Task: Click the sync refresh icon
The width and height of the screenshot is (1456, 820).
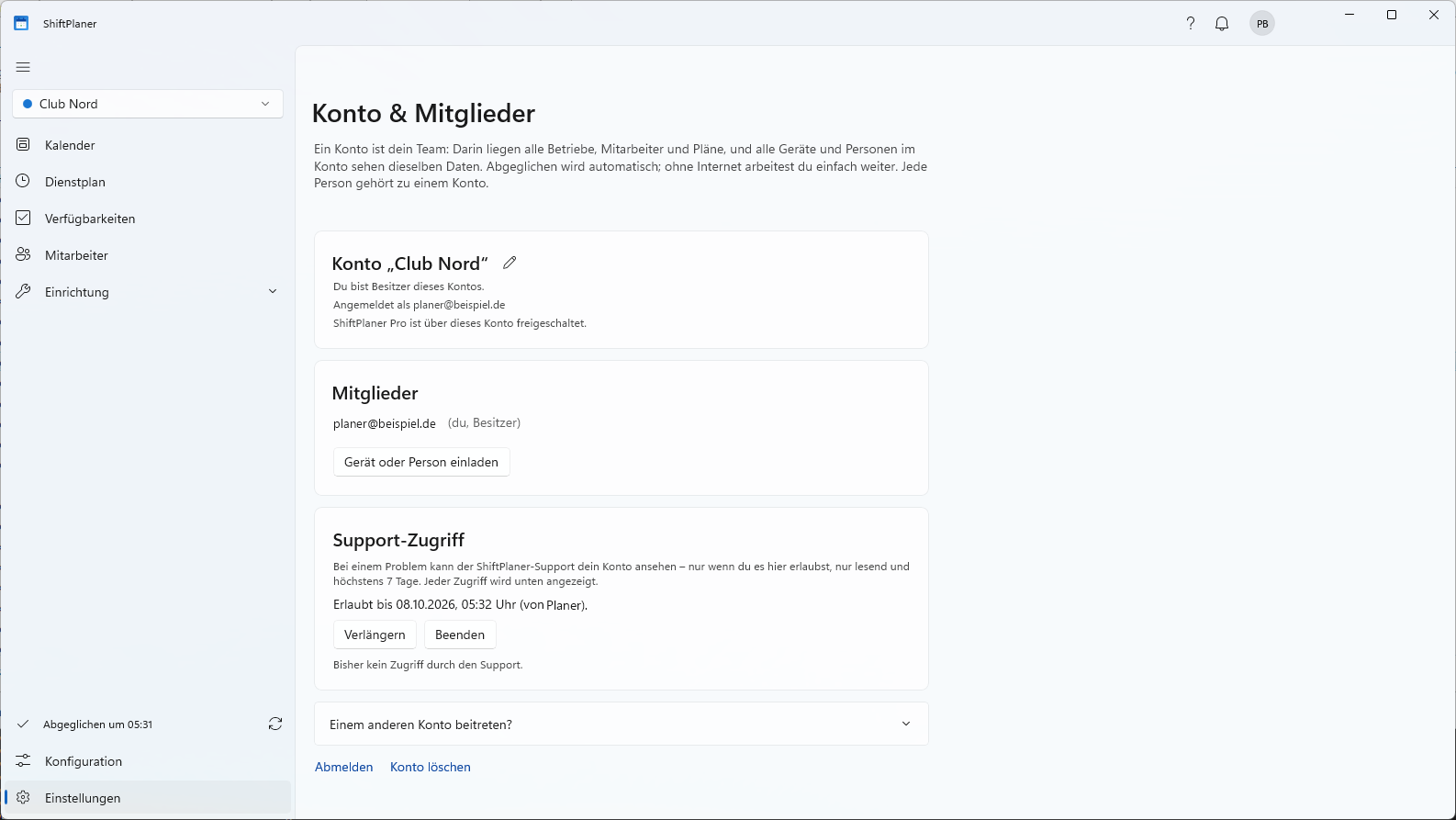Action: [275, 724]
